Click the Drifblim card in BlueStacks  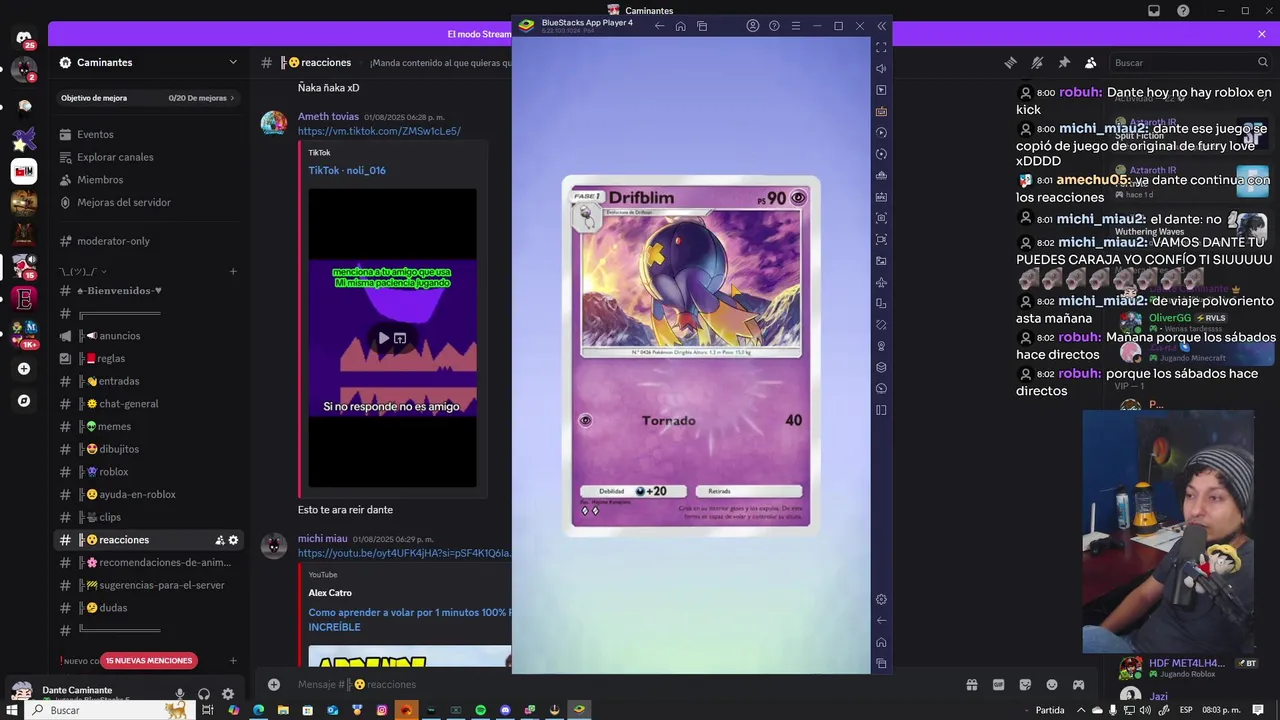click(691, 356)
